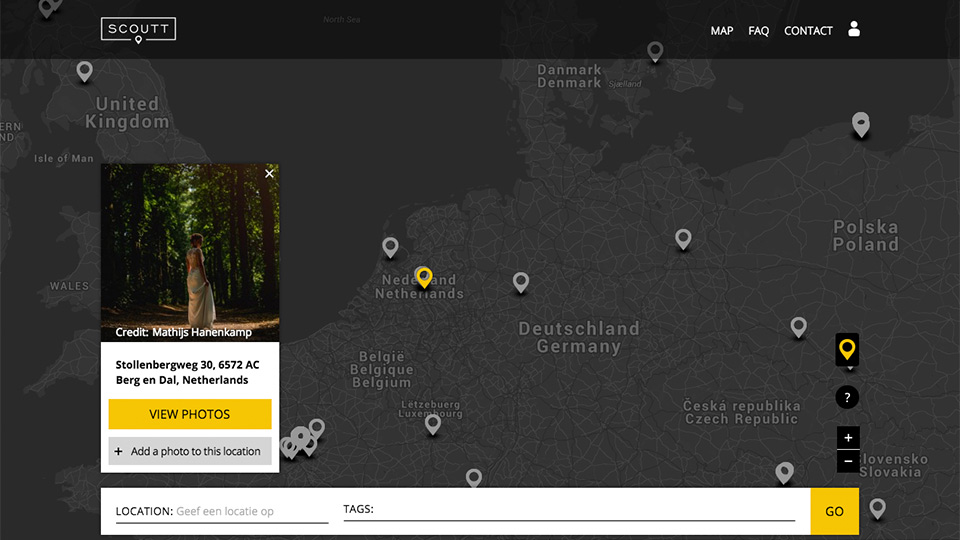Click the Polska Poland map label
The height and width of the screenshot is (540, 960).
point(866,236)
